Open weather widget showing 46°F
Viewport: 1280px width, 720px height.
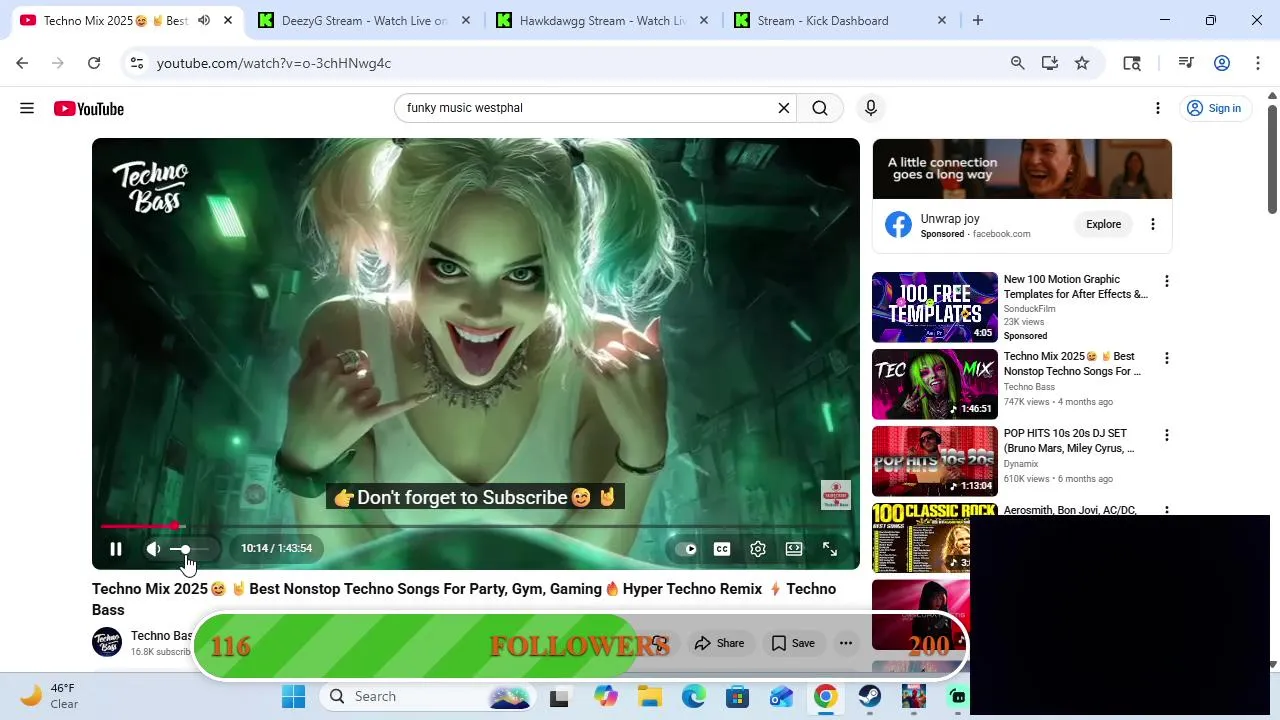[50, 696]
